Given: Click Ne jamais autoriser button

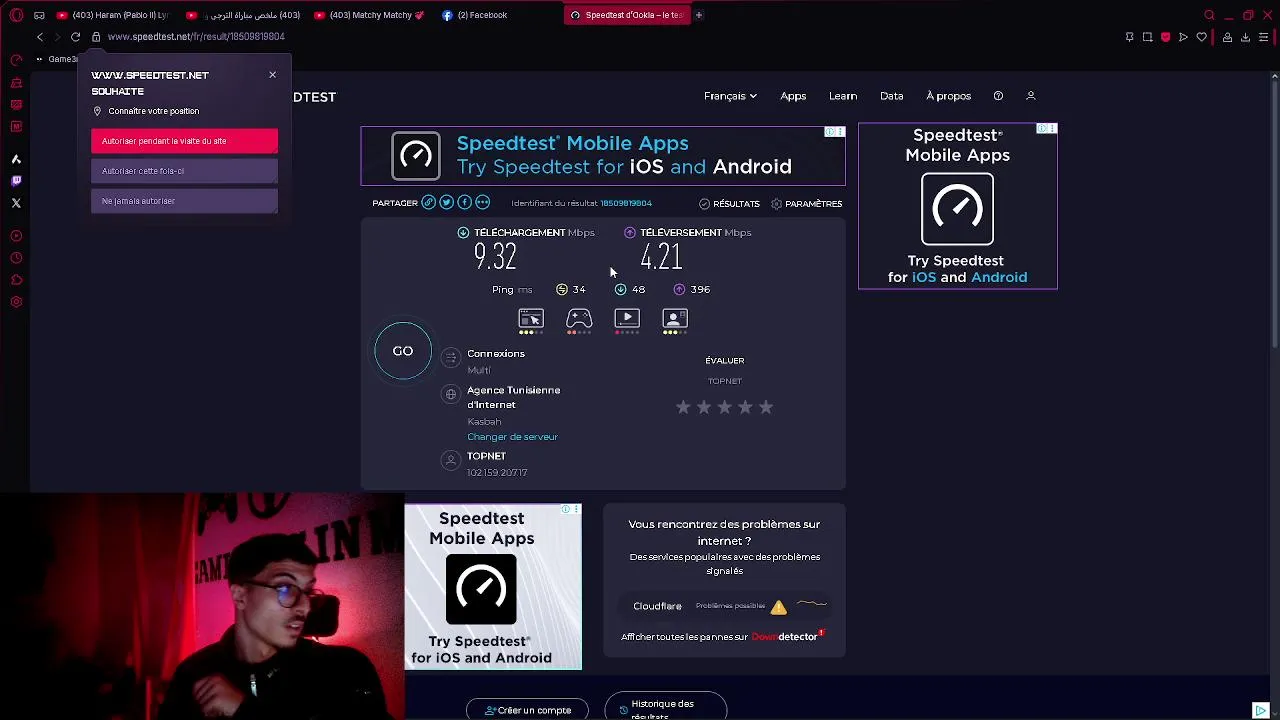Looking at the screenshot, I should click(184, 201).
